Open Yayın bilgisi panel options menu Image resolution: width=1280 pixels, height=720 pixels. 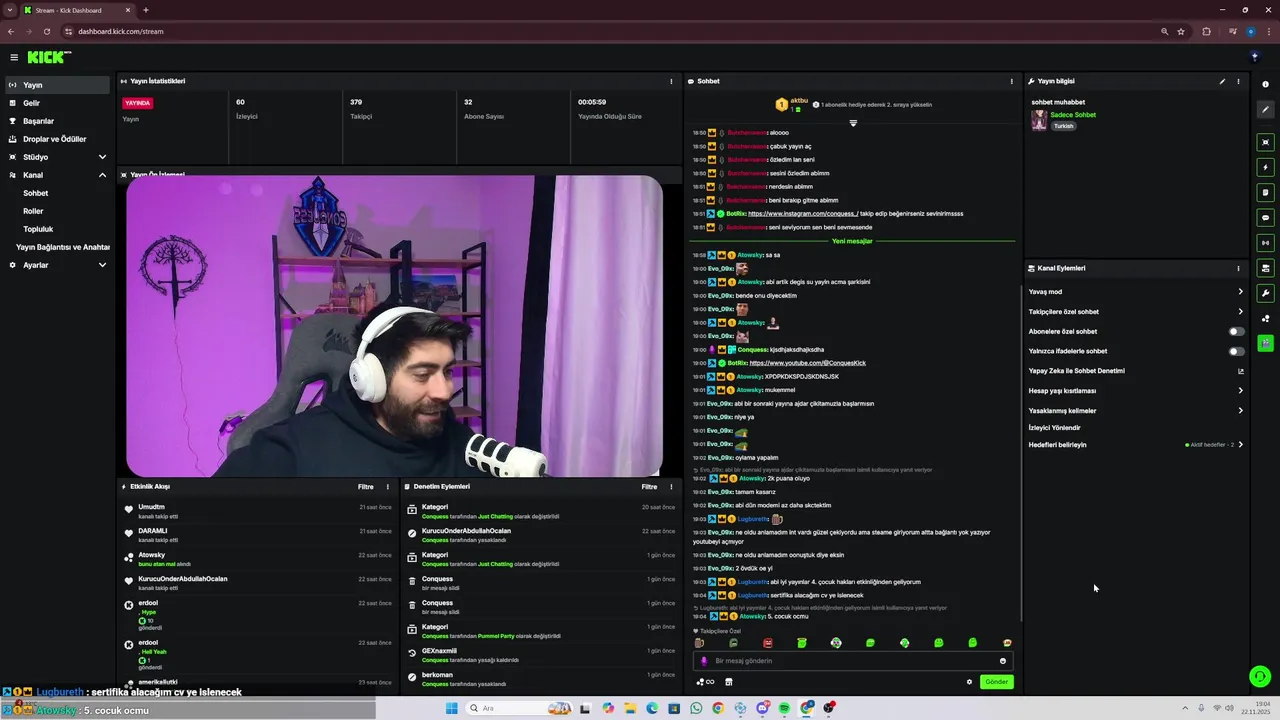tap(1238, 81)
